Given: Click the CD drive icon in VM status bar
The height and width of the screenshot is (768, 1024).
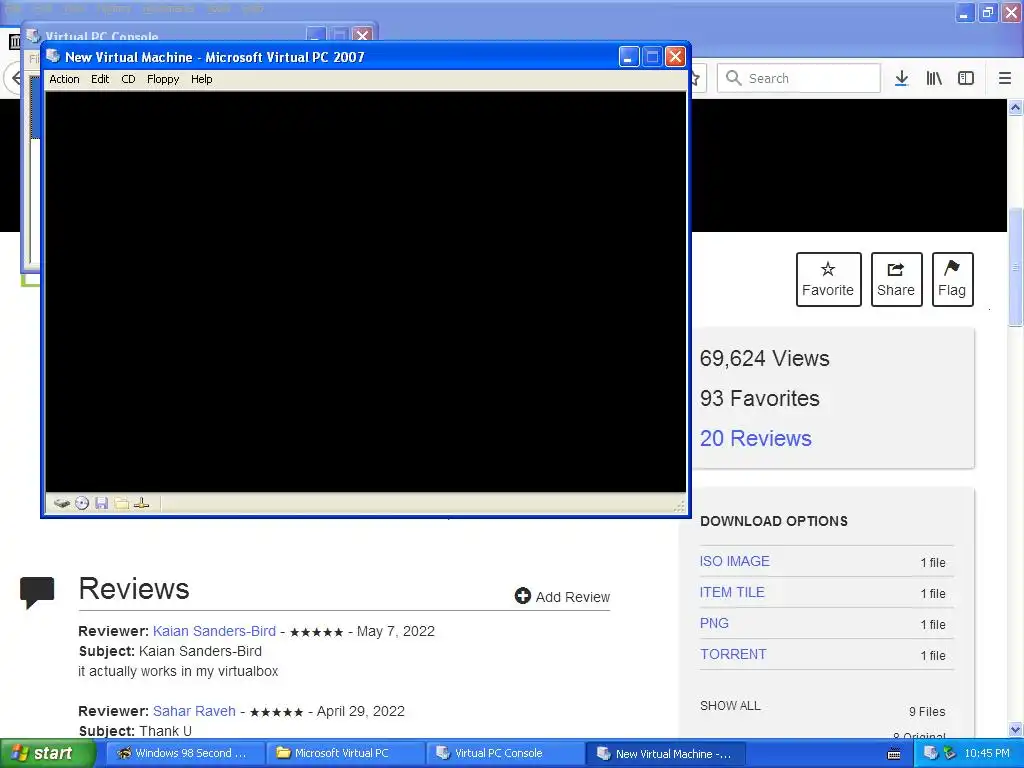Looking at the screenshot, I should pos(82,504).
